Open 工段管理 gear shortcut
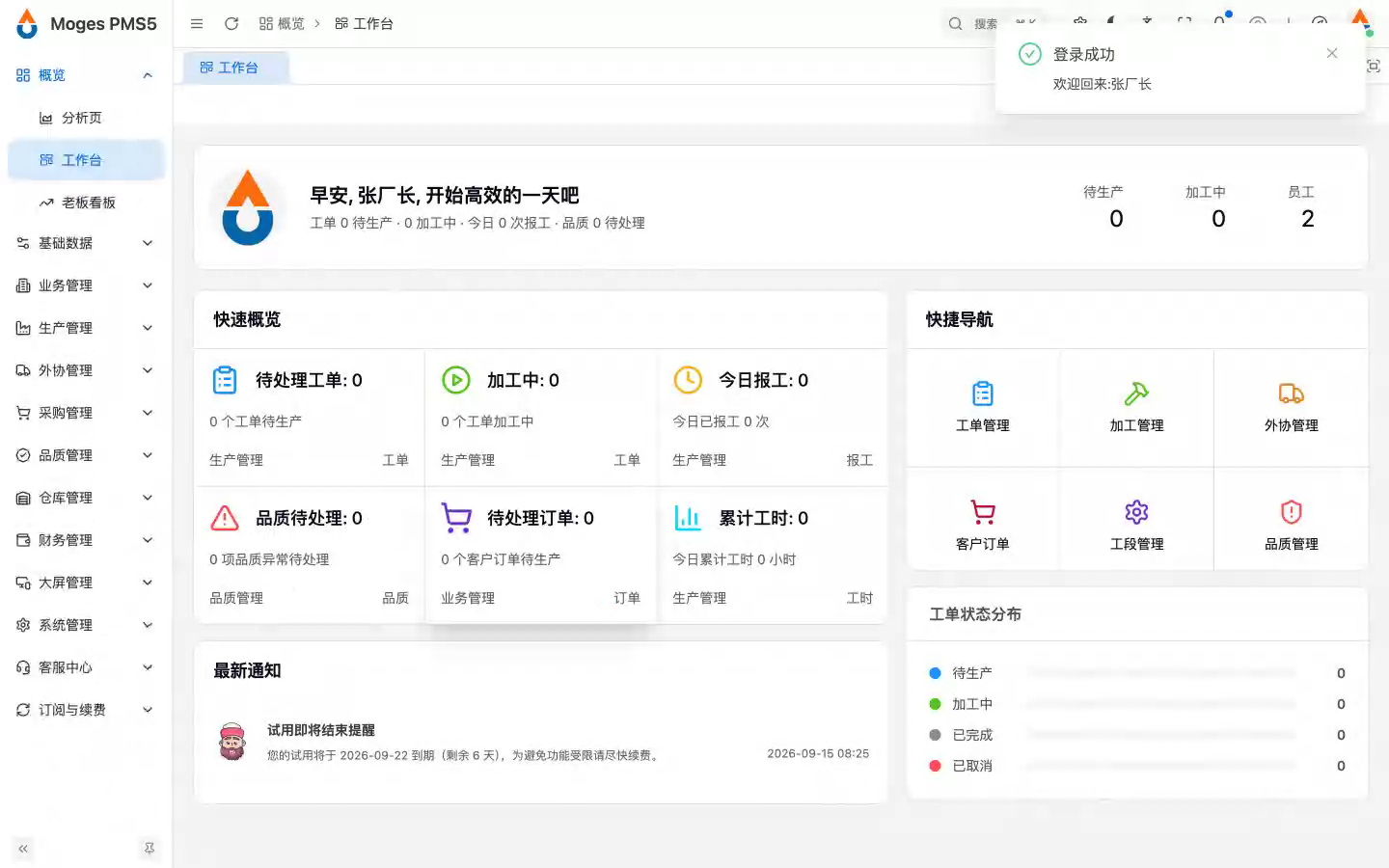This screenshot has height=868, width=1389. point(1136,526)
